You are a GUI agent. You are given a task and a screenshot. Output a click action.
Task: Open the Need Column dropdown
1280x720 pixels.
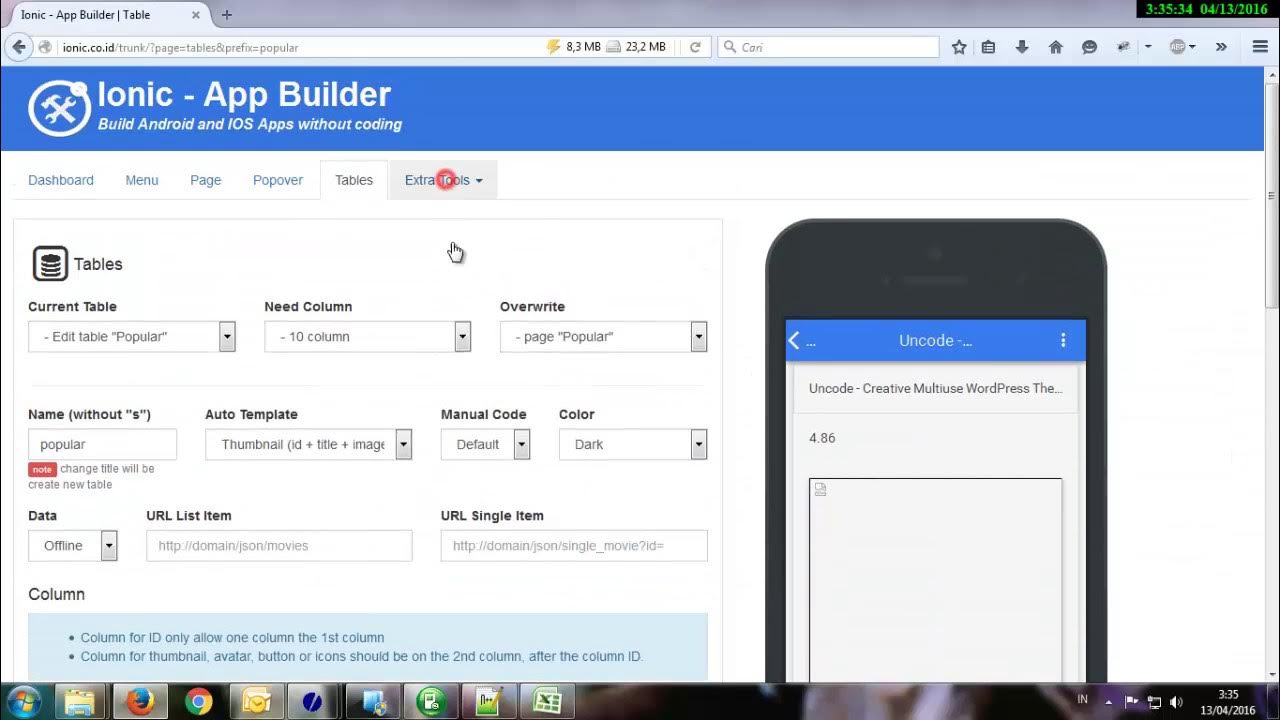point(367,336)
